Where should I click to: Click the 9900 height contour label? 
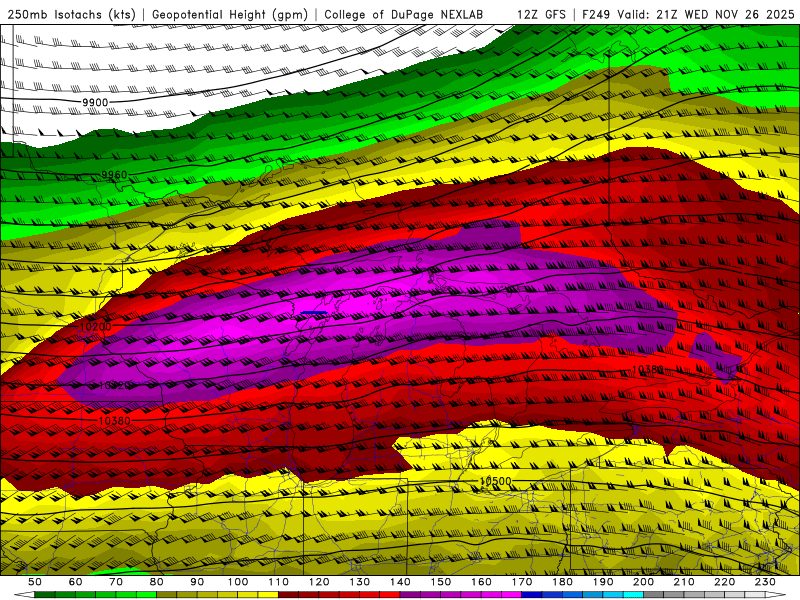95,103
